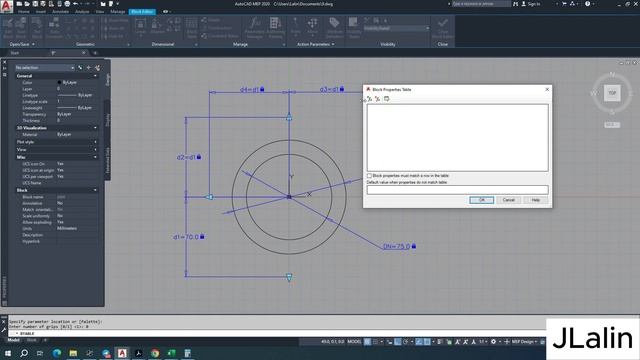
Task: Click the AutoCAD application menu logo
Action: [x=7, y=6]
